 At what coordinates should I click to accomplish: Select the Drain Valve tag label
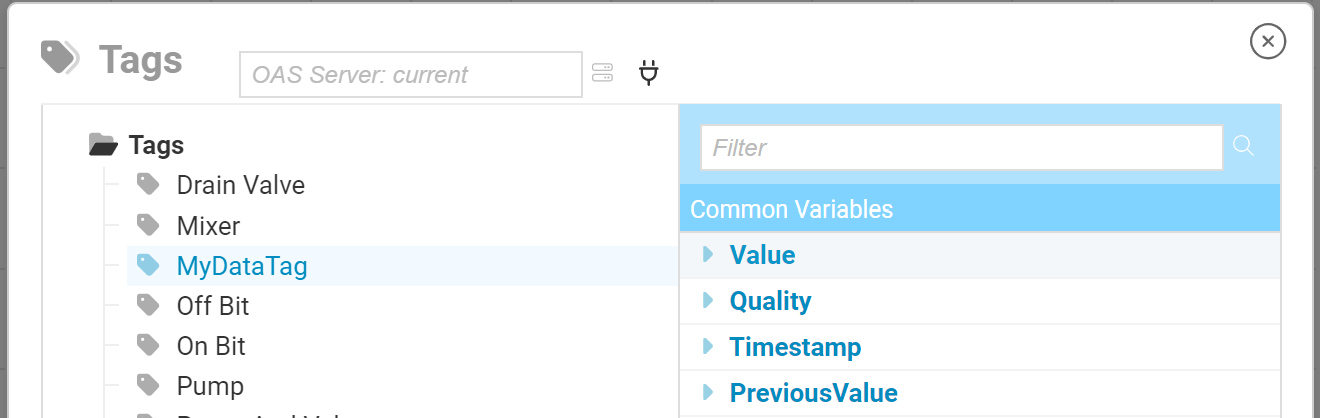tap(241, 185)
